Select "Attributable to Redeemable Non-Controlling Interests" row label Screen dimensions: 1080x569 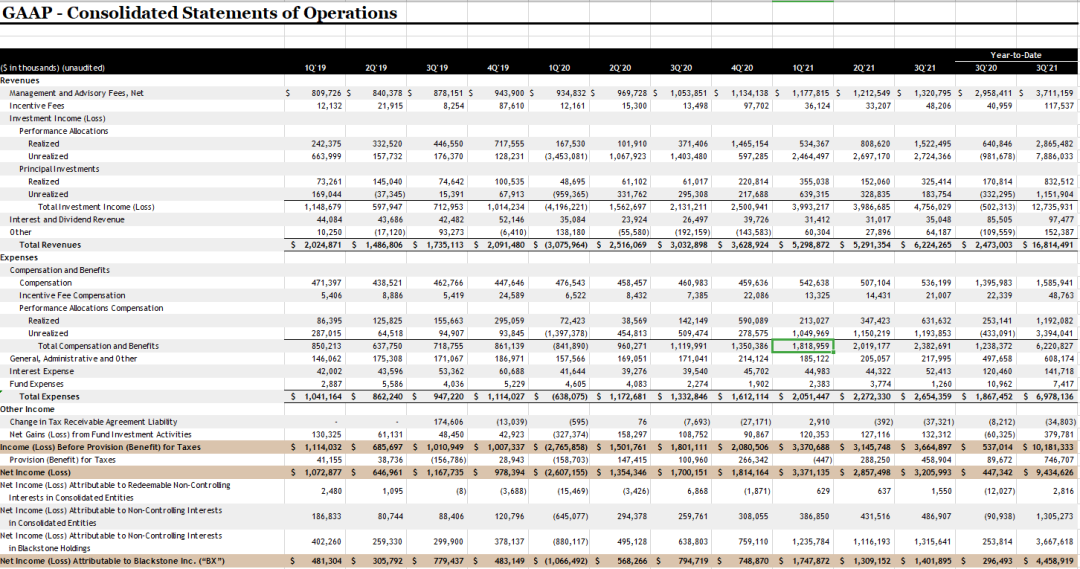[116, 491]
